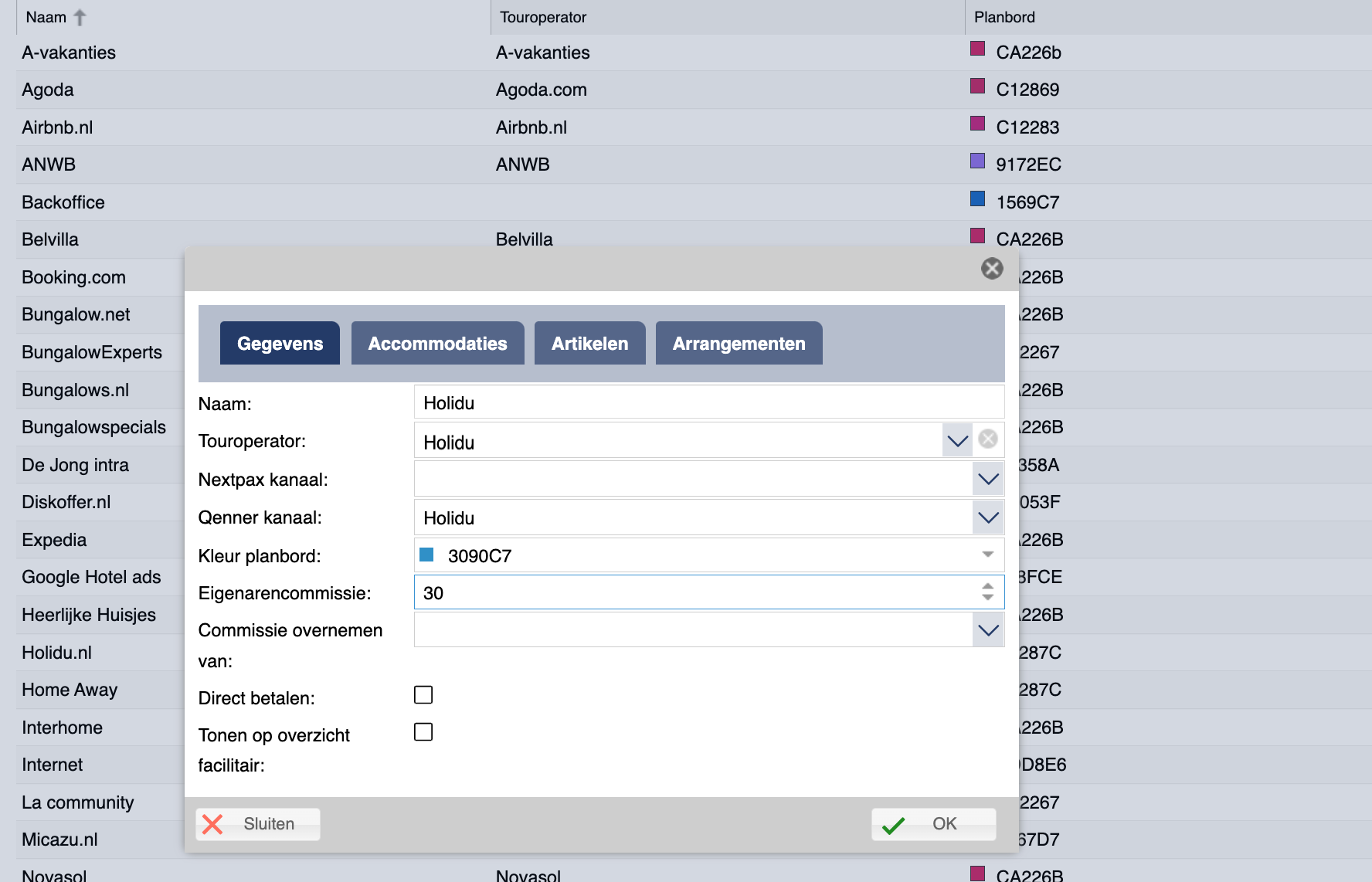Switch to the Gegevens tab
The height and width of the screenshot is (882, 1372).
tap(280, 343)
